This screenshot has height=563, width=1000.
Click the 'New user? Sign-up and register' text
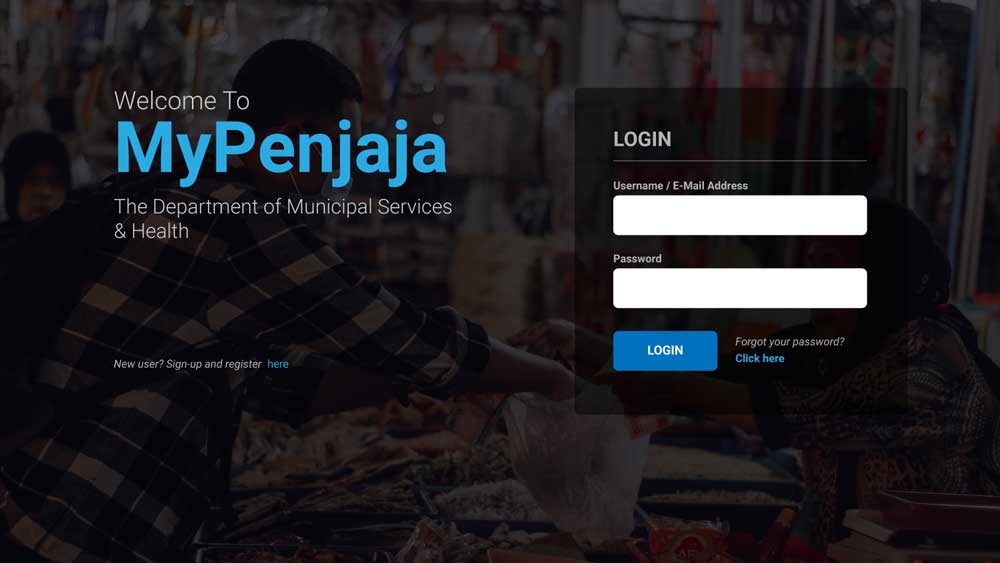[x=188, y=364]
